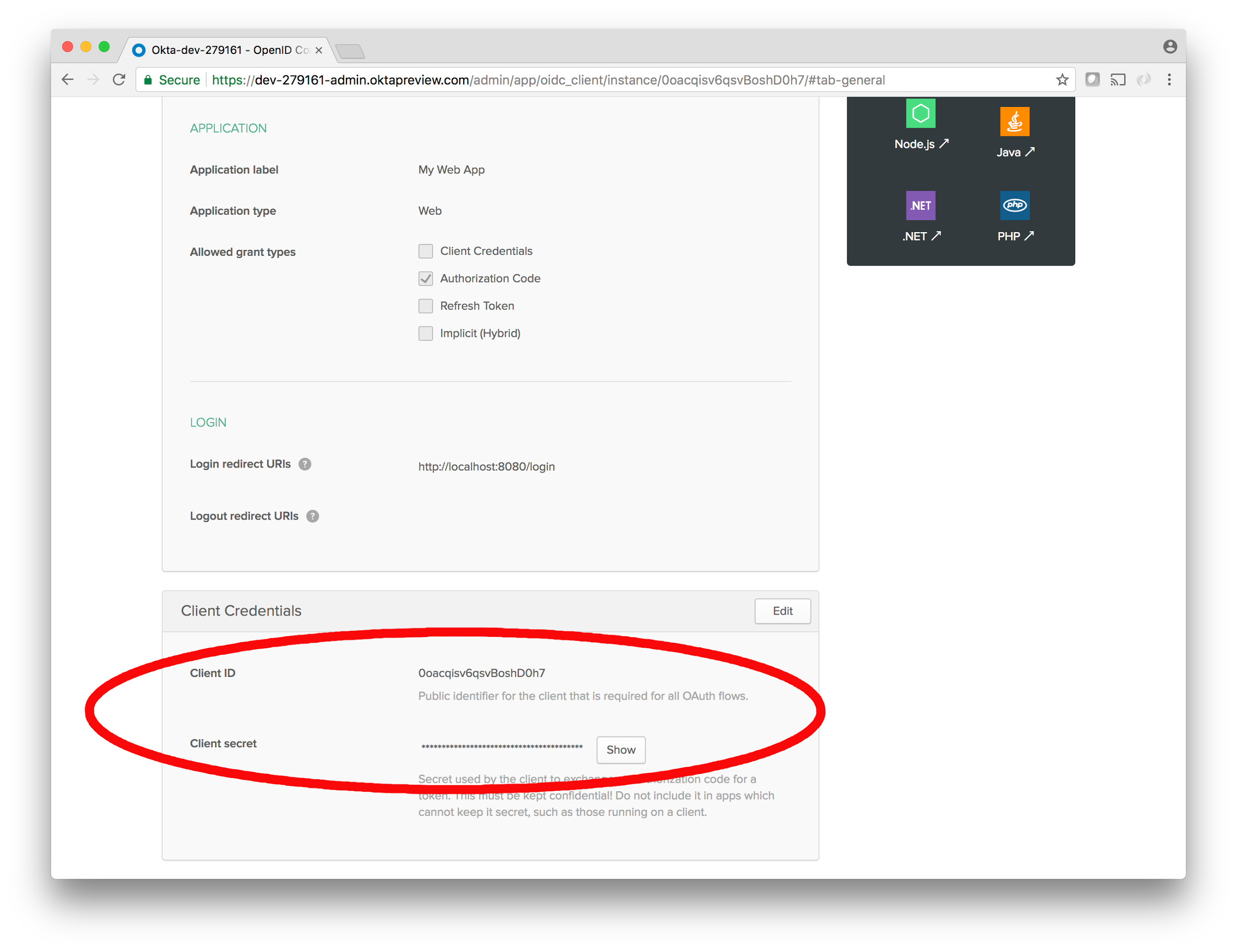Open the Java quickstart icon

click(1014, 122)
